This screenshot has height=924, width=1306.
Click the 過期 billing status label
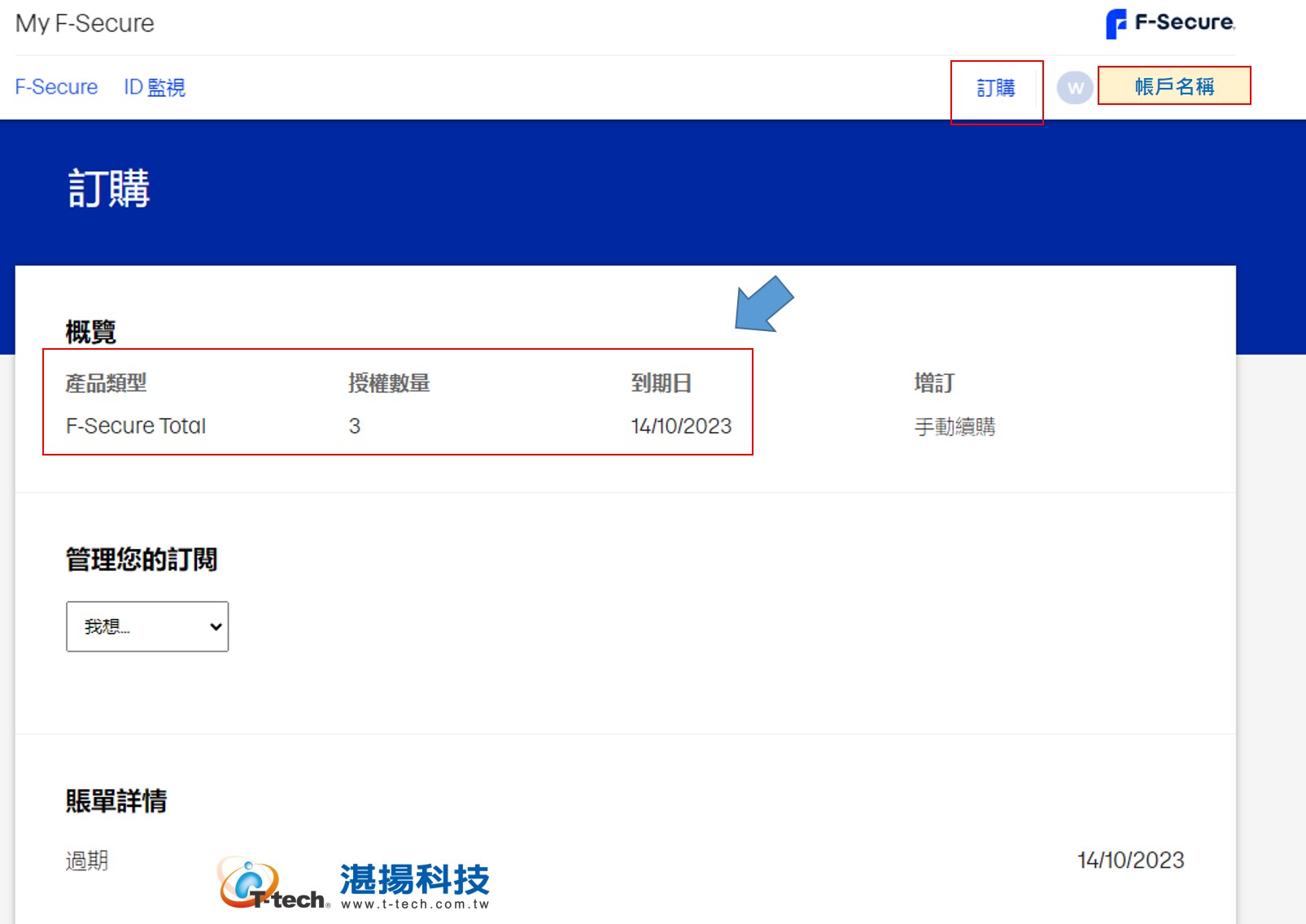coord(87,861)
